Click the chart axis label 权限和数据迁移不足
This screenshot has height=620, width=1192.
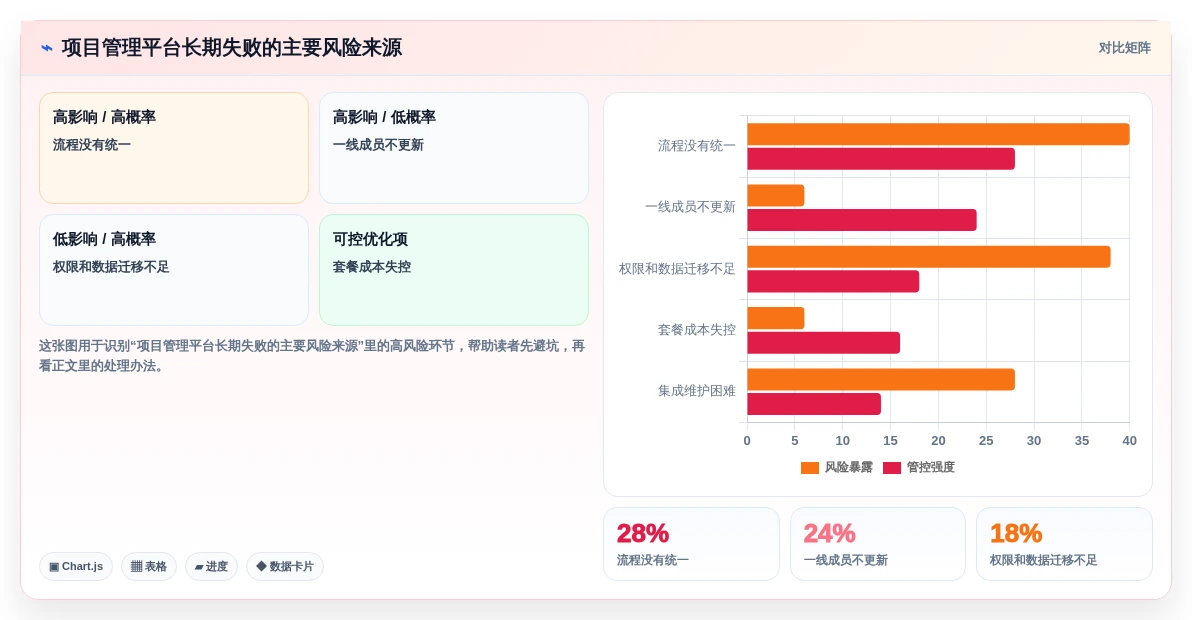click(677, 269)
